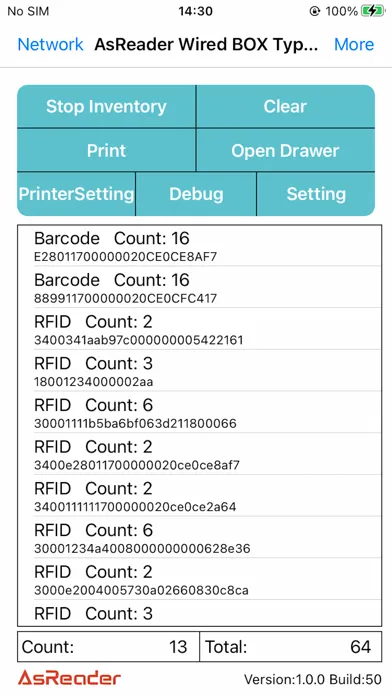
Task: Open the Debug screen
Action: [196, 194]
